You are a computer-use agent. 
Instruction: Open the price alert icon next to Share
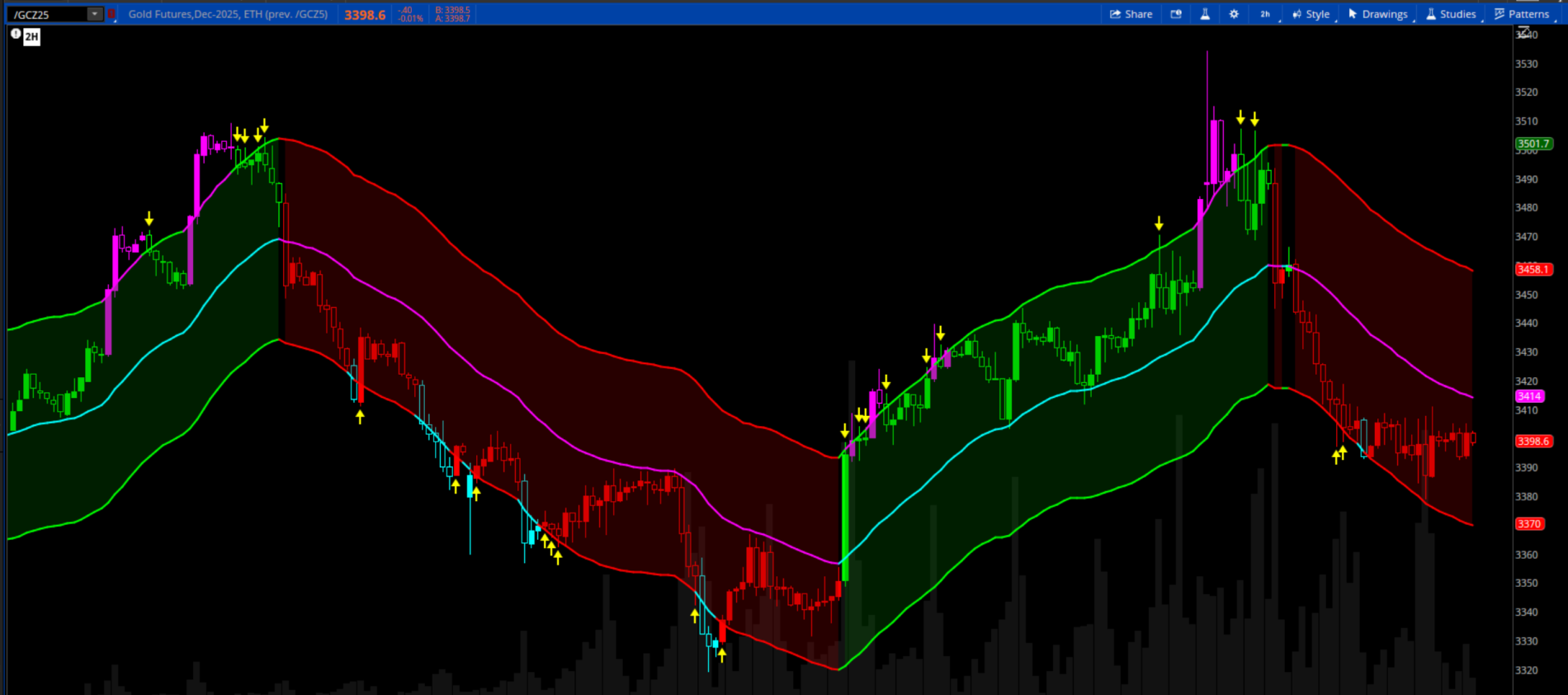[x=1176, y=14]
